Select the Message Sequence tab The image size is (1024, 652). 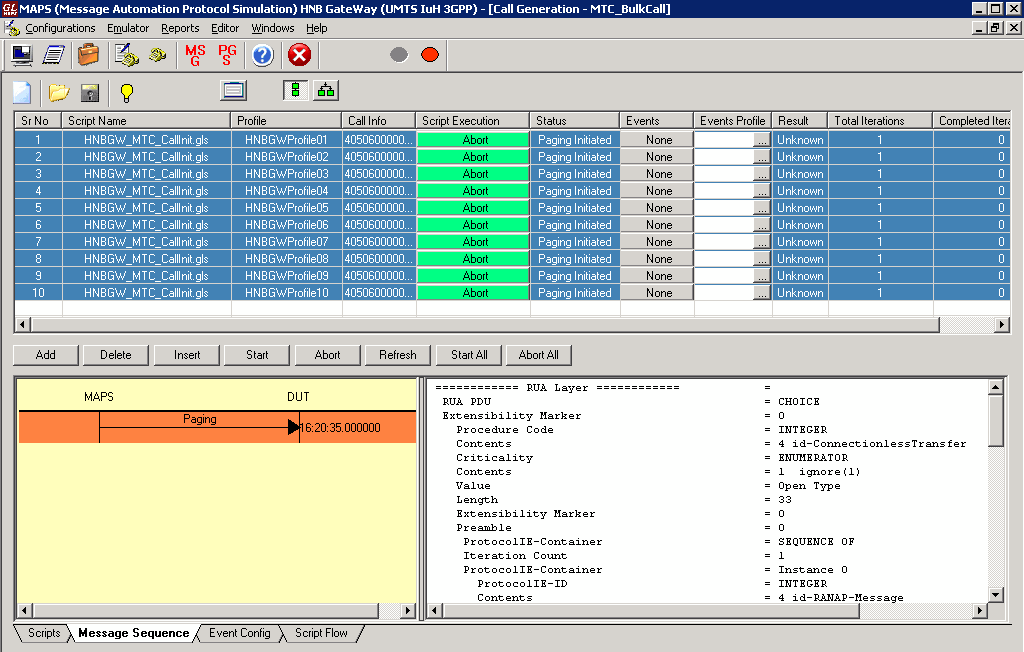(x=133, y=633)
